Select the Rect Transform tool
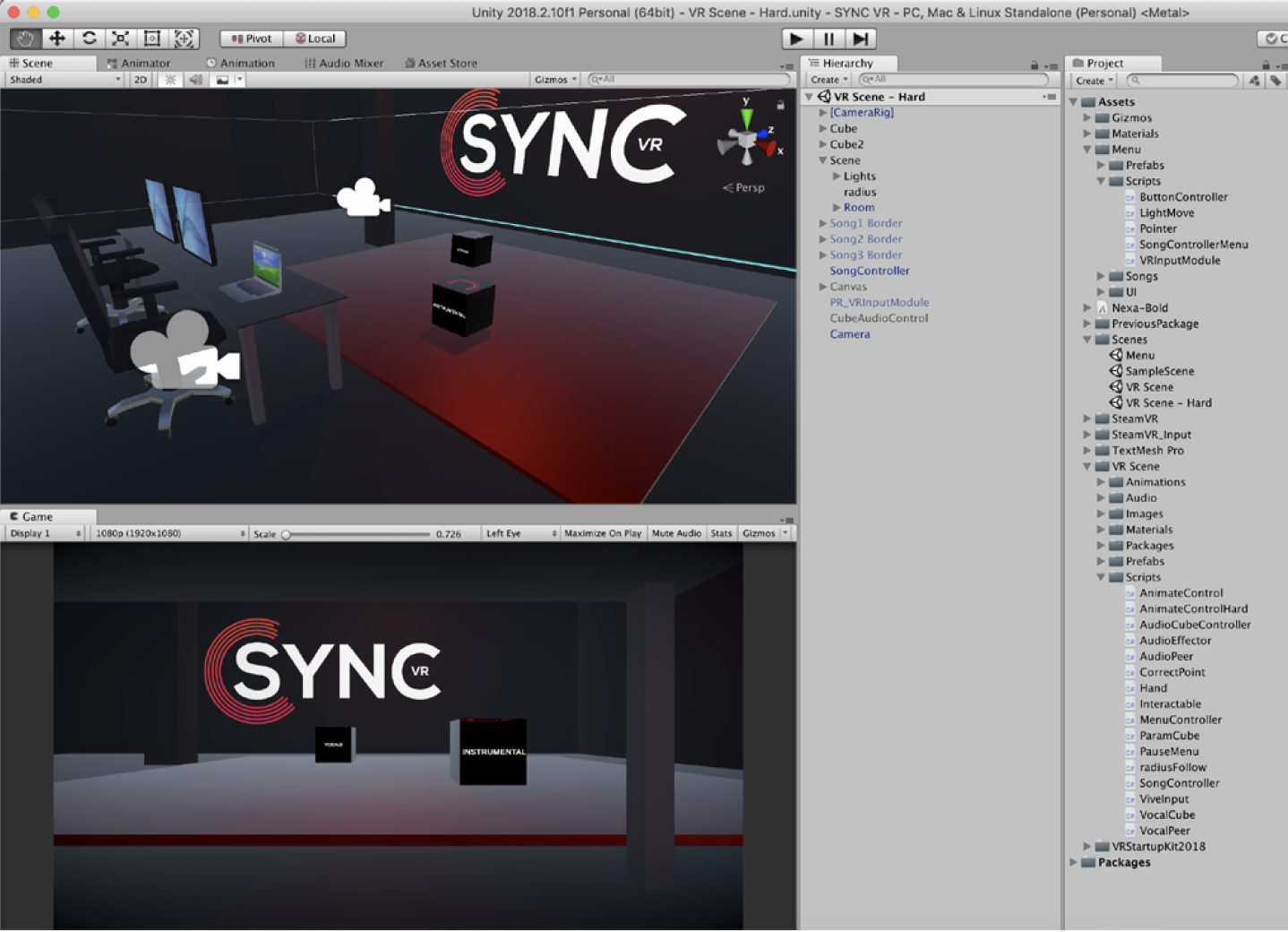Image resolution: width=1288 pixels, height=932 pixels. [x=152, y=39]
